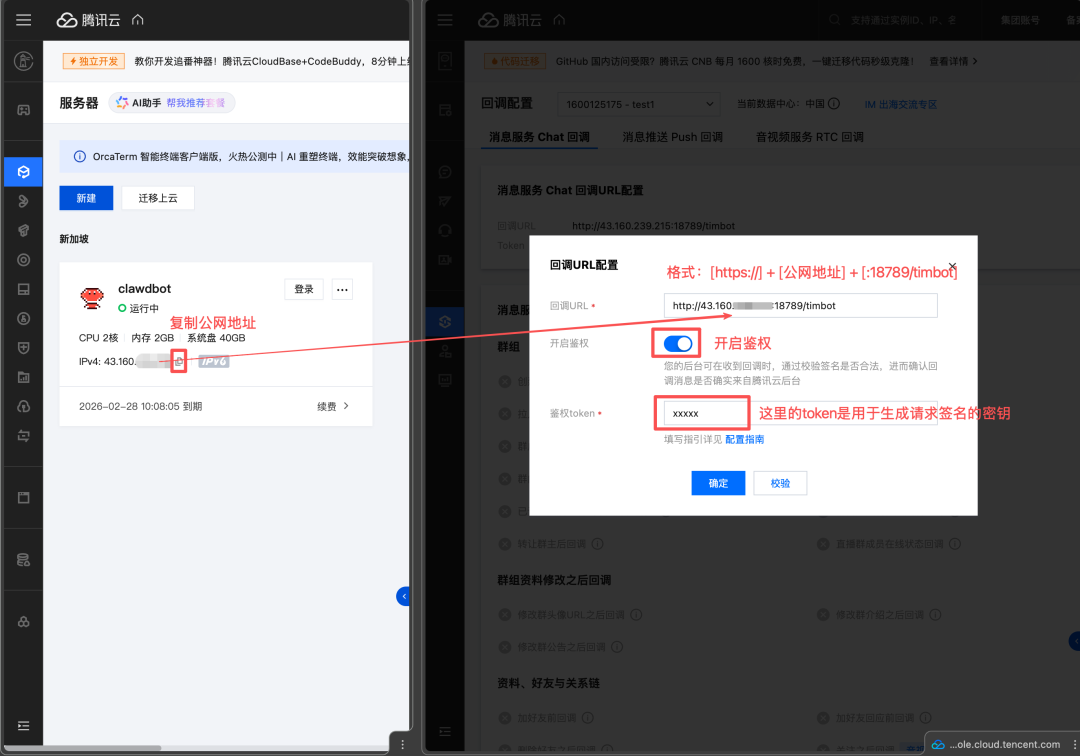The width and height of the screenshot is (1080, 756).
Task: Click the 鉴权token input field
Action: coord(702,412)
